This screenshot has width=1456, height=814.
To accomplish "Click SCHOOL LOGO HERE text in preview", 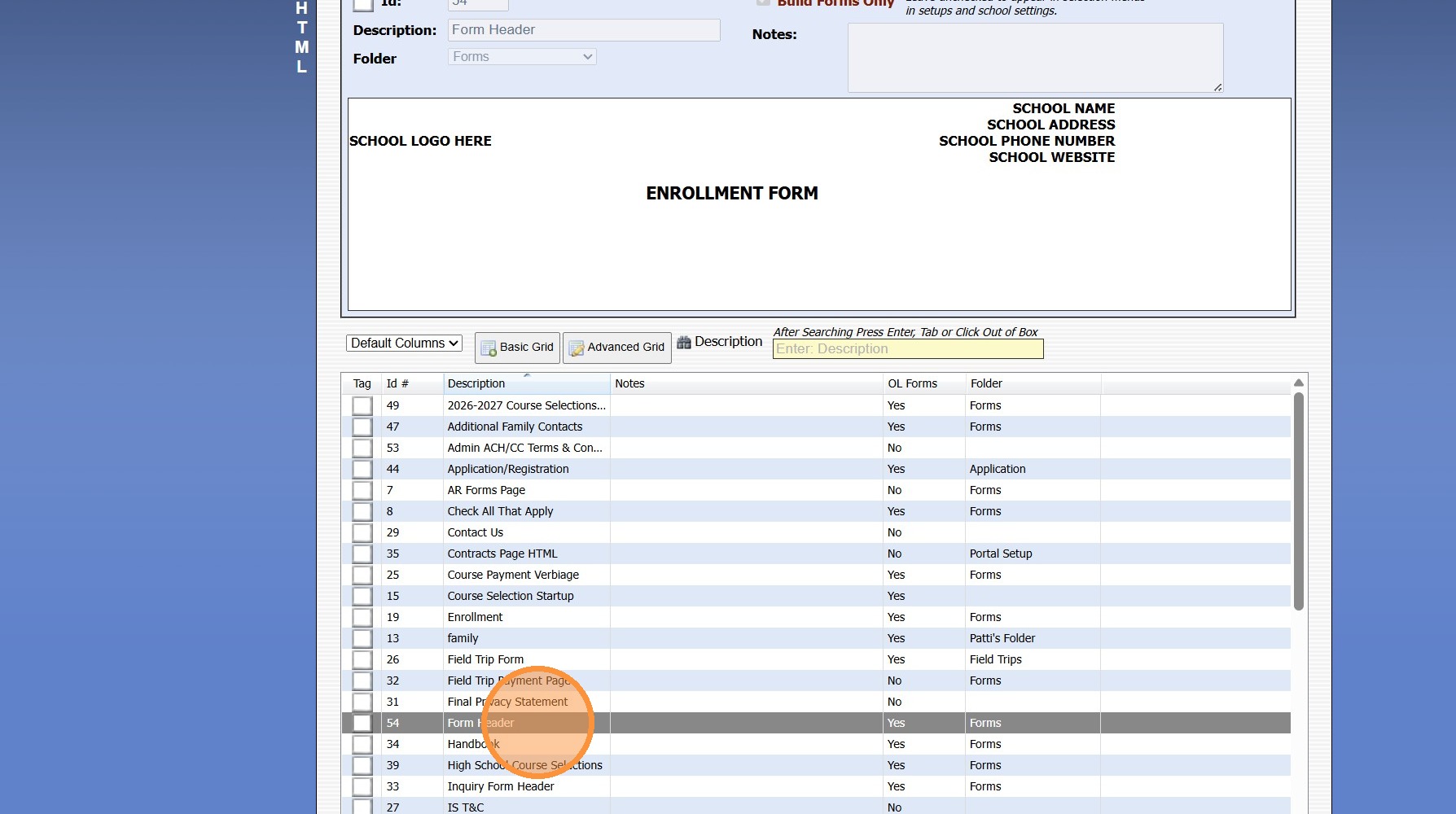I will coord(420,141).
